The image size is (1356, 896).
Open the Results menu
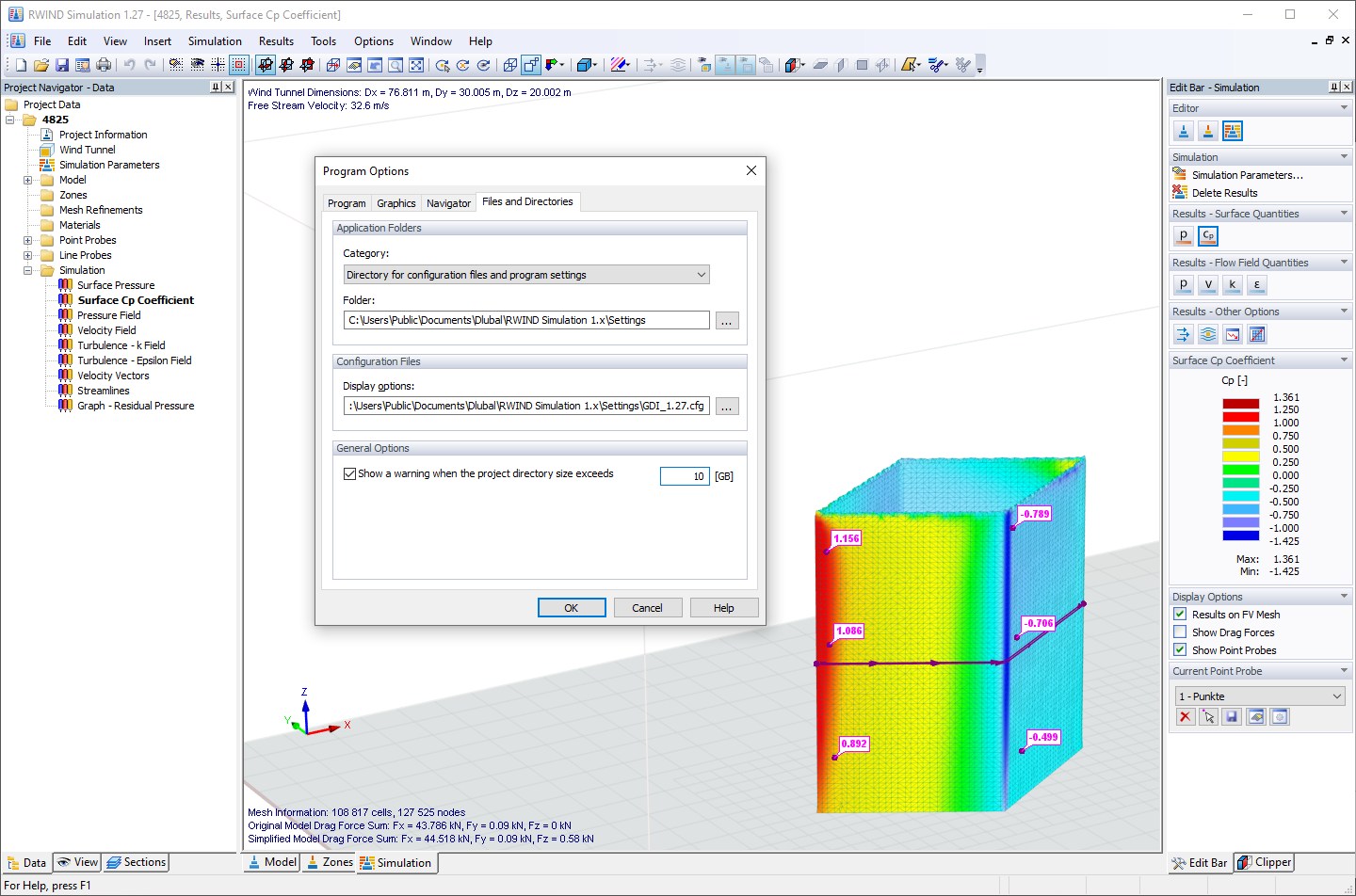coord(276,41)
